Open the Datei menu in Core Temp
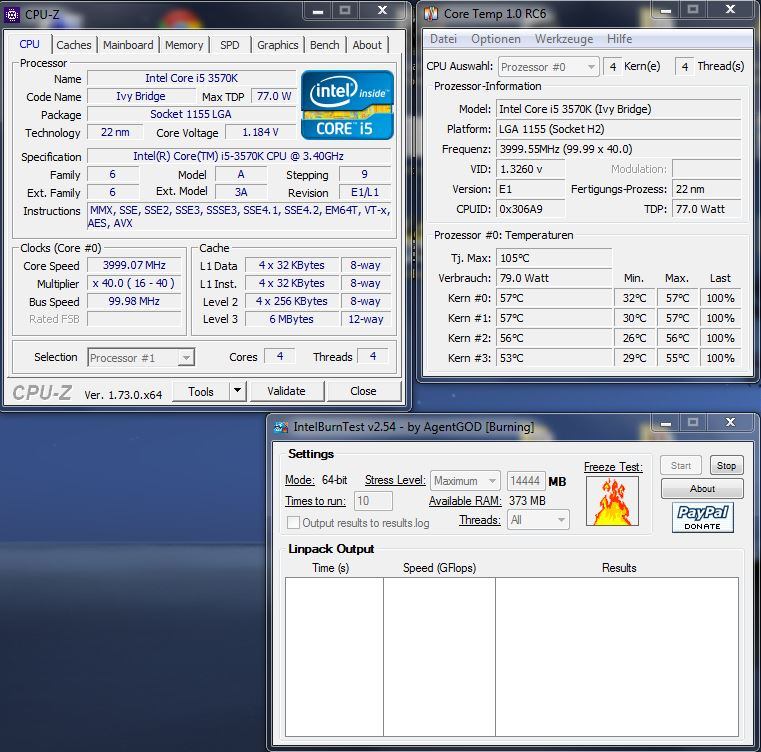Screen dimensions: 761x752 point(443,39)
